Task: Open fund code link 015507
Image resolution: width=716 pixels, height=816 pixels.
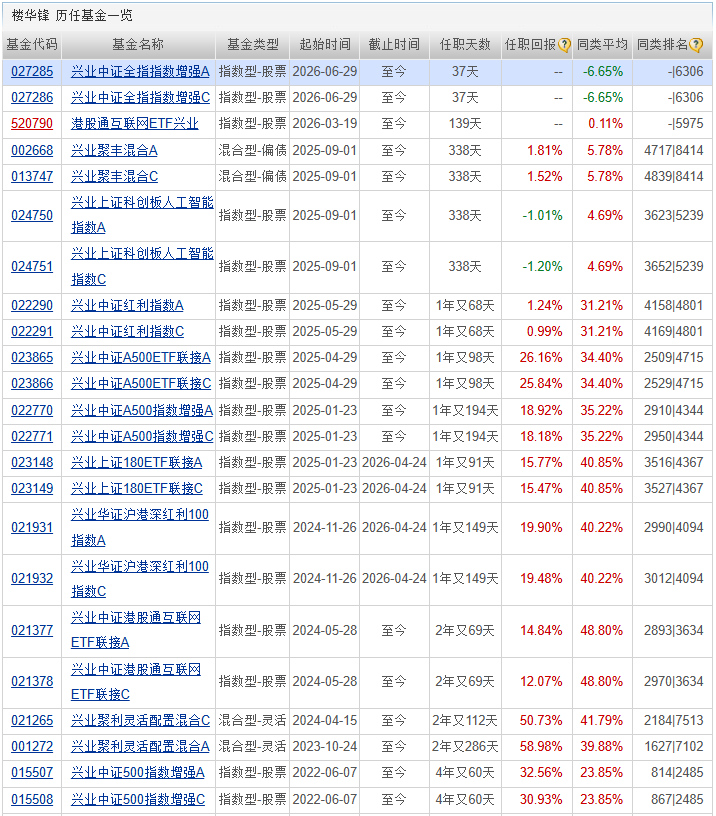Action: pyautogui.click(x=32, y=773)
